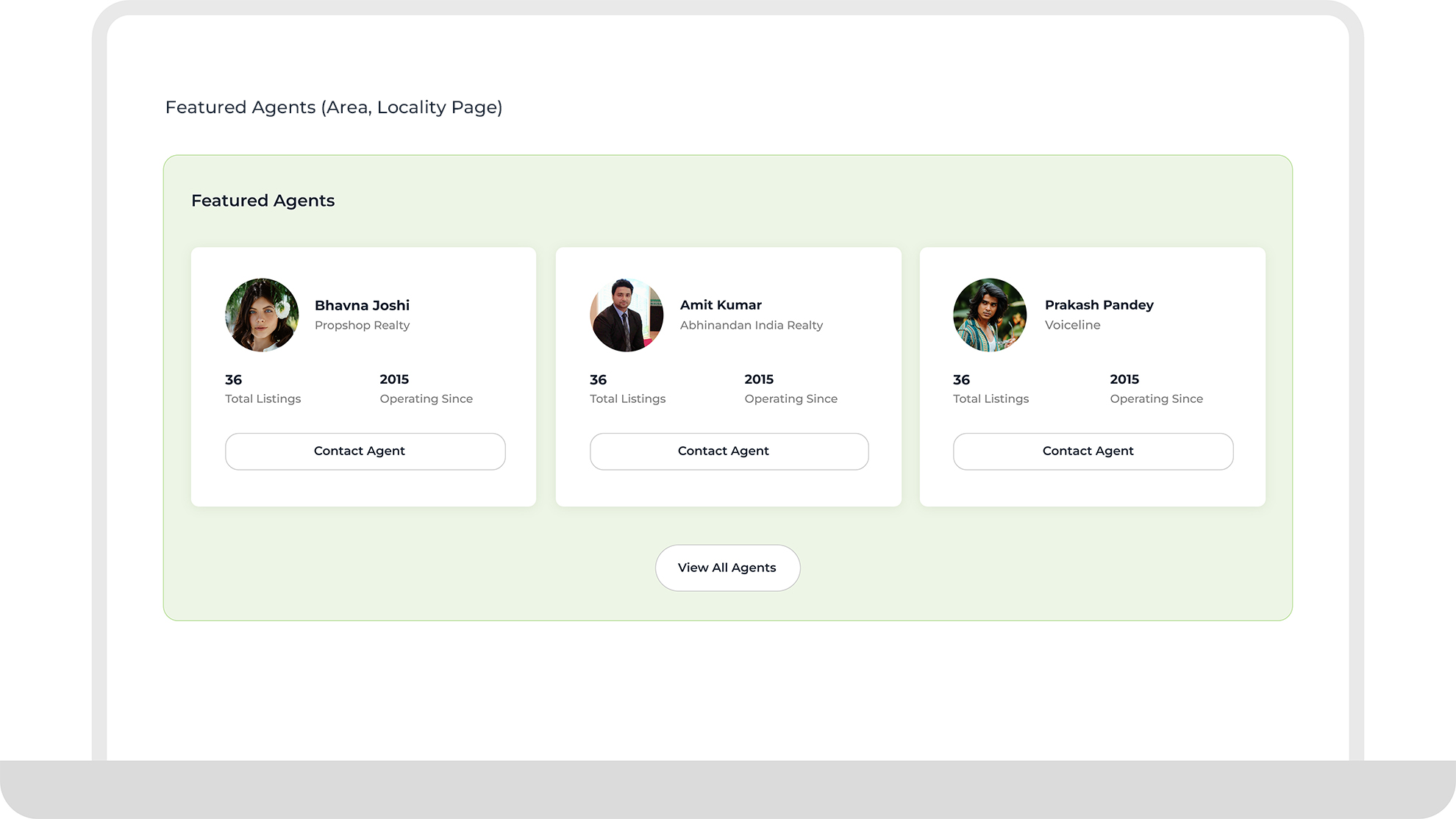Click the 36 count on Bhavna Joshi's card

pos(233,379)
